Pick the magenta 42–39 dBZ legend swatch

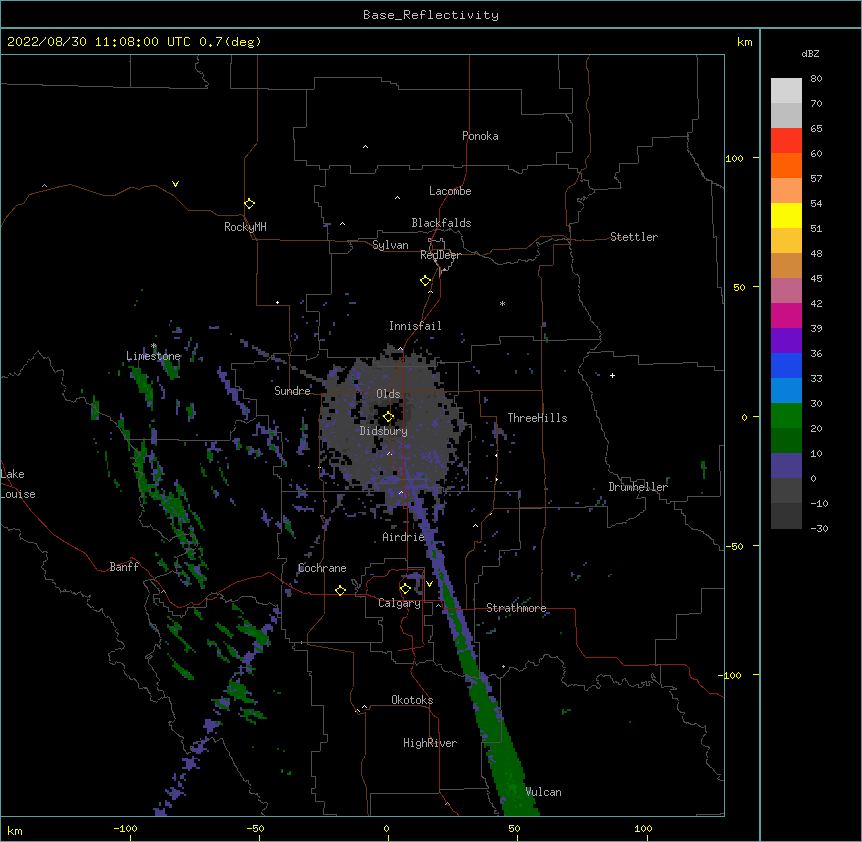point(786,315)
